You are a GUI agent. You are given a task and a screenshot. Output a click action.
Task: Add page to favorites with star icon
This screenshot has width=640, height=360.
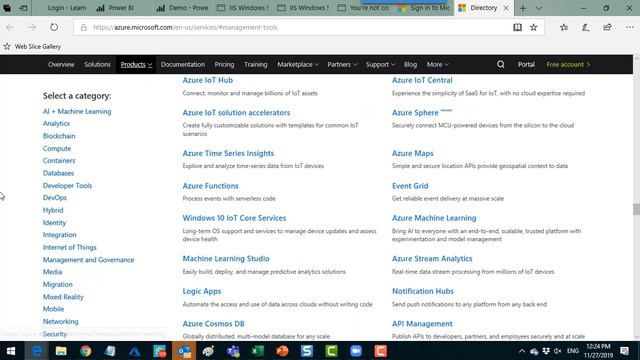click(x=533, y=27)
